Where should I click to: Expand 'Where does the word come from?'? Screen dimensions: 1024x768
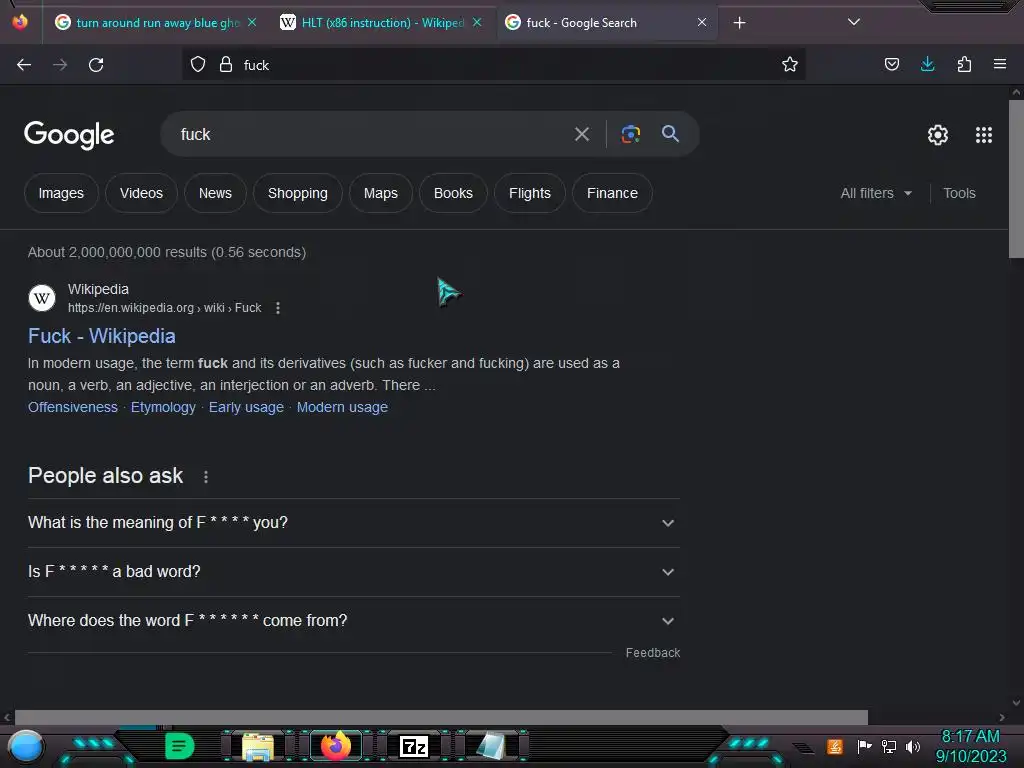(x=353, y=621)
